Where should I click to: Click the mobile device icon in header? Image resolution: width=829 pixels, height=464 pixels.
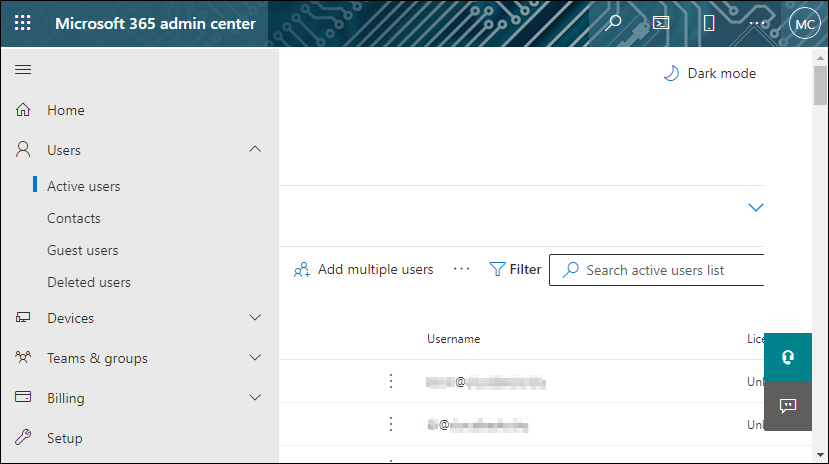tap(709, 23)
